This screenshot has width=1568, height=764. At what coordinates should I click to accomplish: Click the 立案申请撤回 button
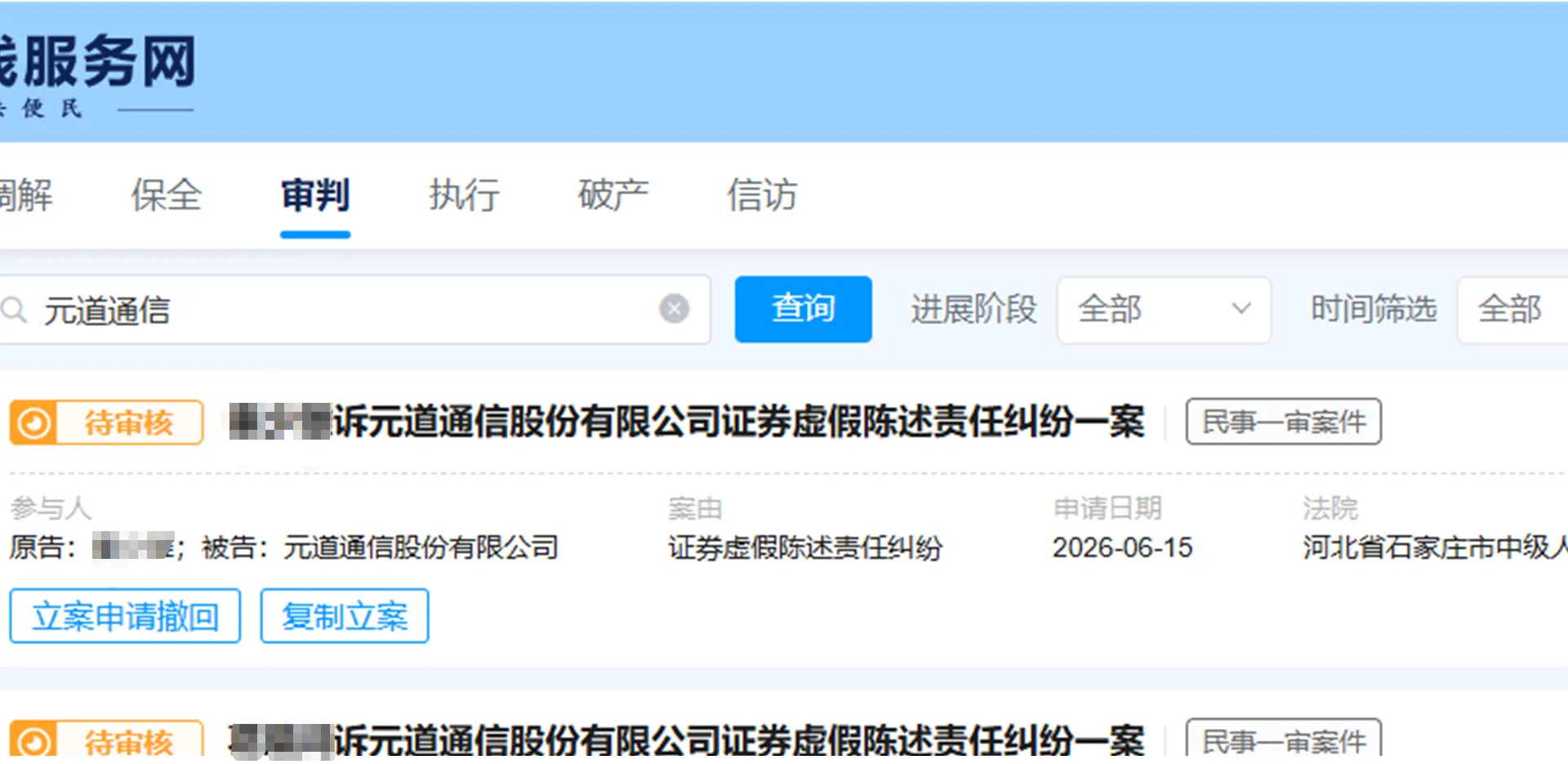[x=125, y=616]
